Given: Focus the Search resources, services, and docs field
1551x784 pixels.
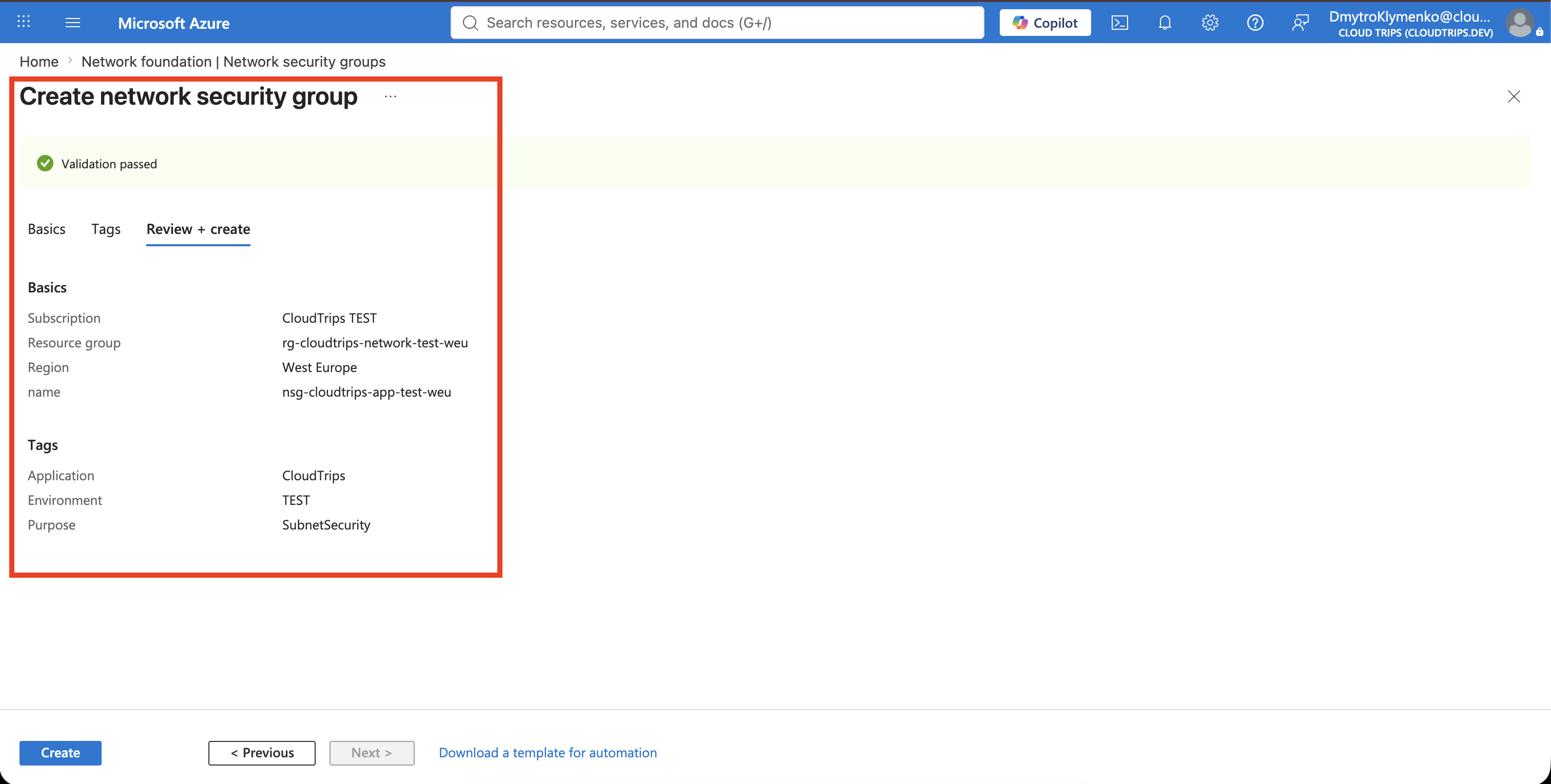Looking at the screenshot, I should [716, 23].
